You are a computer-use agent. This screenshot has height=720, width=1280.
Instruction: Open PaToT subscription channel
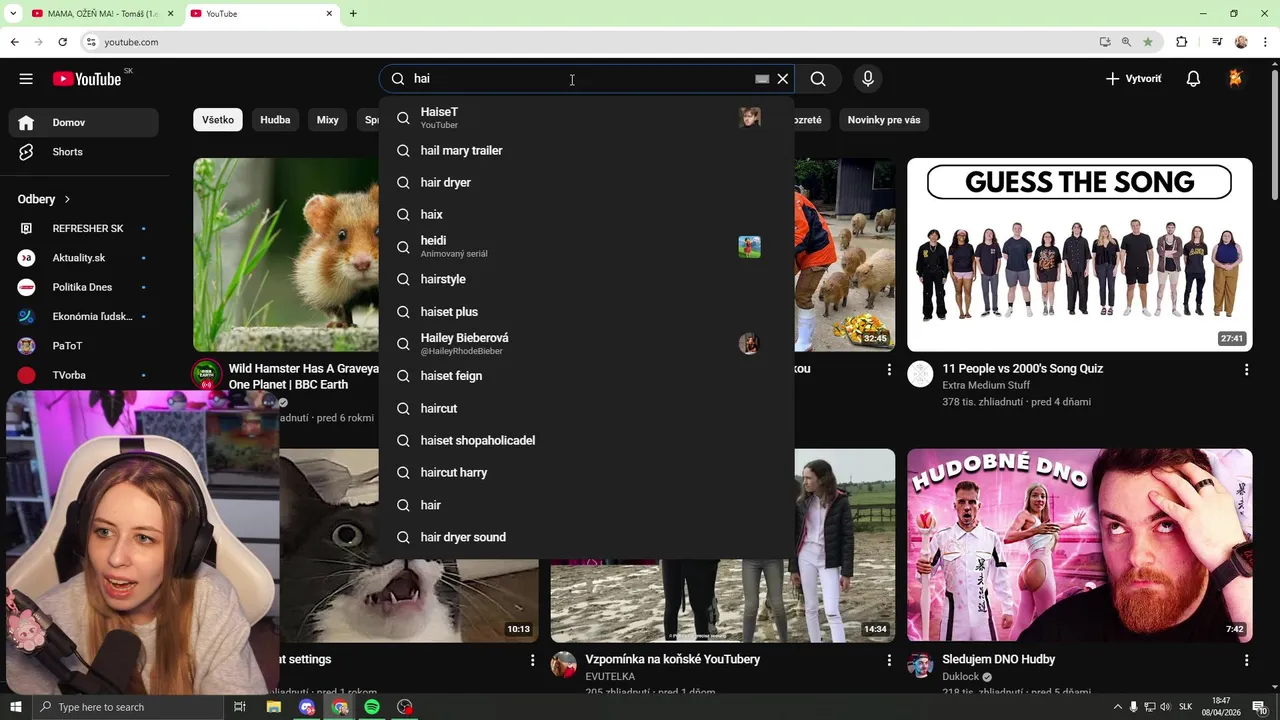click(x=84, y=346)
